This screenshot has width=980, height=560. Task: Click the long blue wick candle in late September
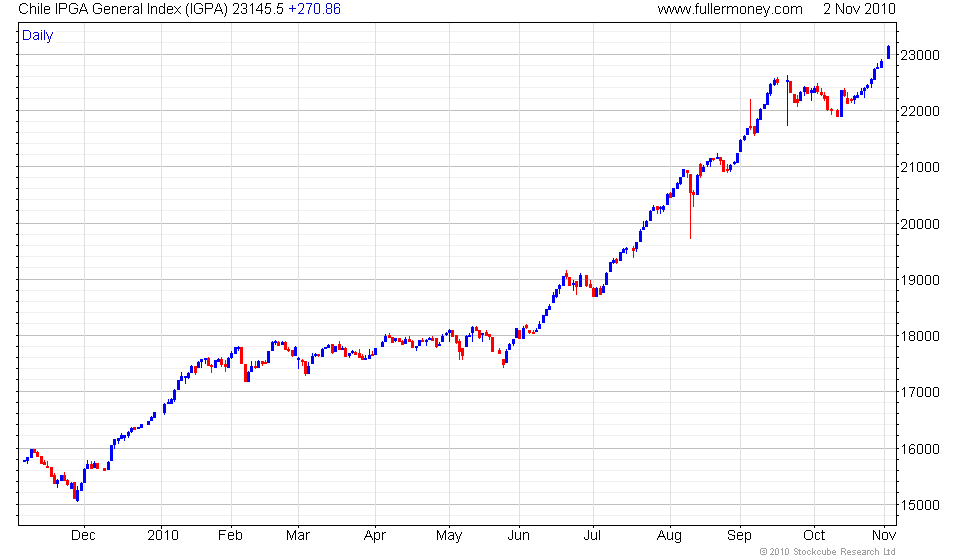[788, 100]
